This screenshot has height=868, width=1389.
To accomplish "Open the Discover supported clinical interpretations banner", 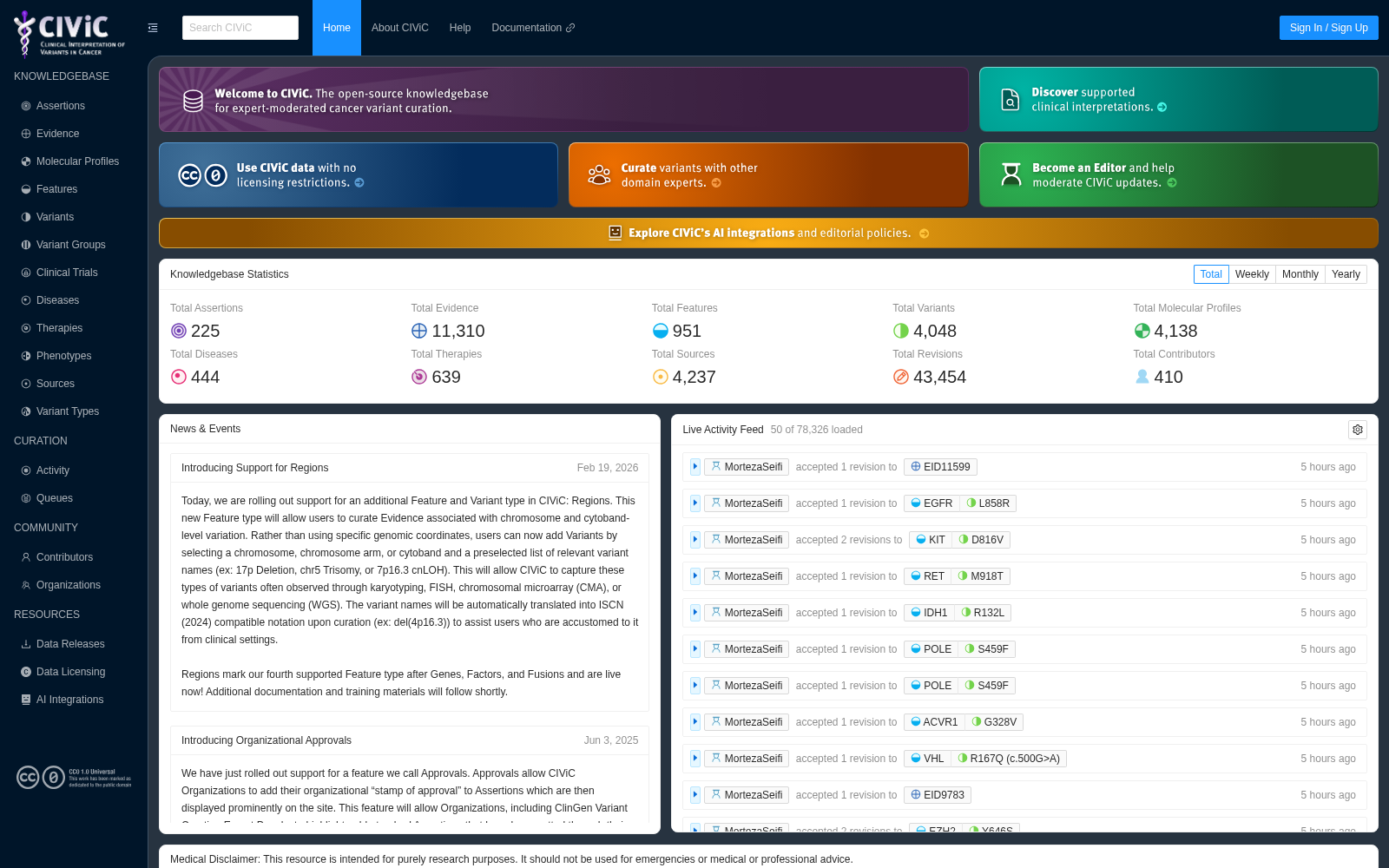I will [1179, 100].
